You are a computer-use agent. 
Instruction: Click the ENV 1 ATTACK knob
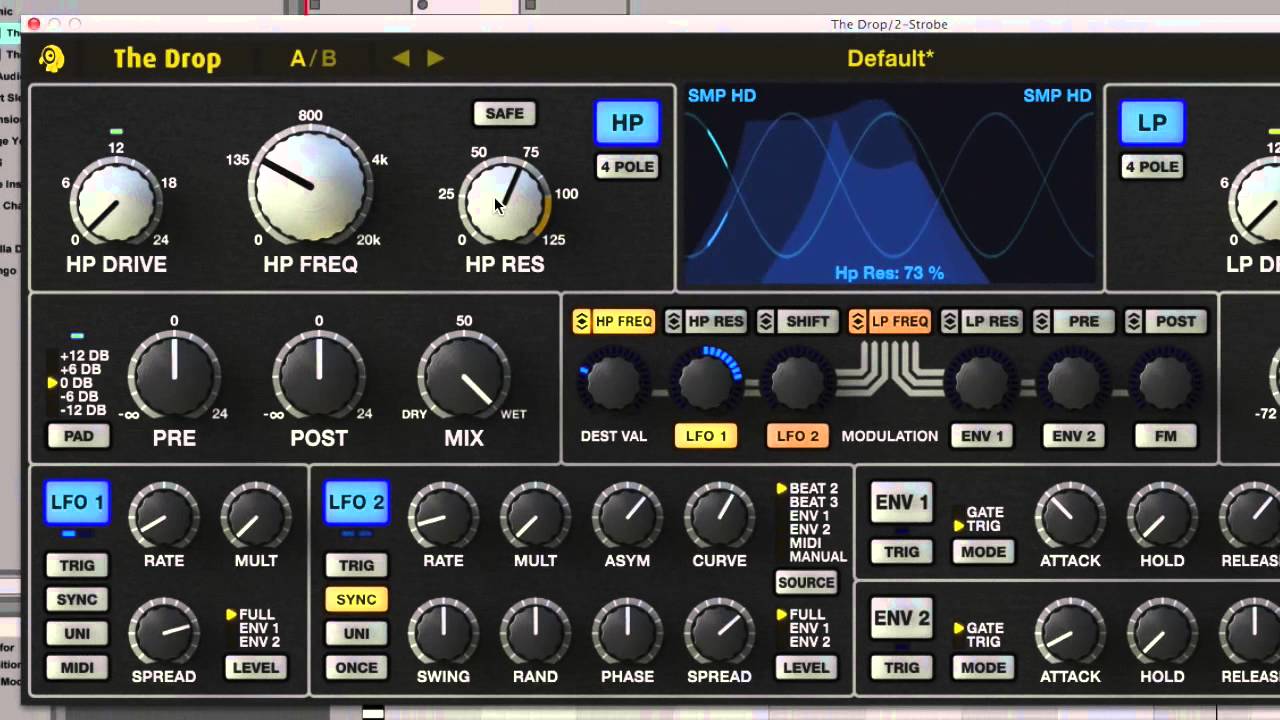[1069, 517]
